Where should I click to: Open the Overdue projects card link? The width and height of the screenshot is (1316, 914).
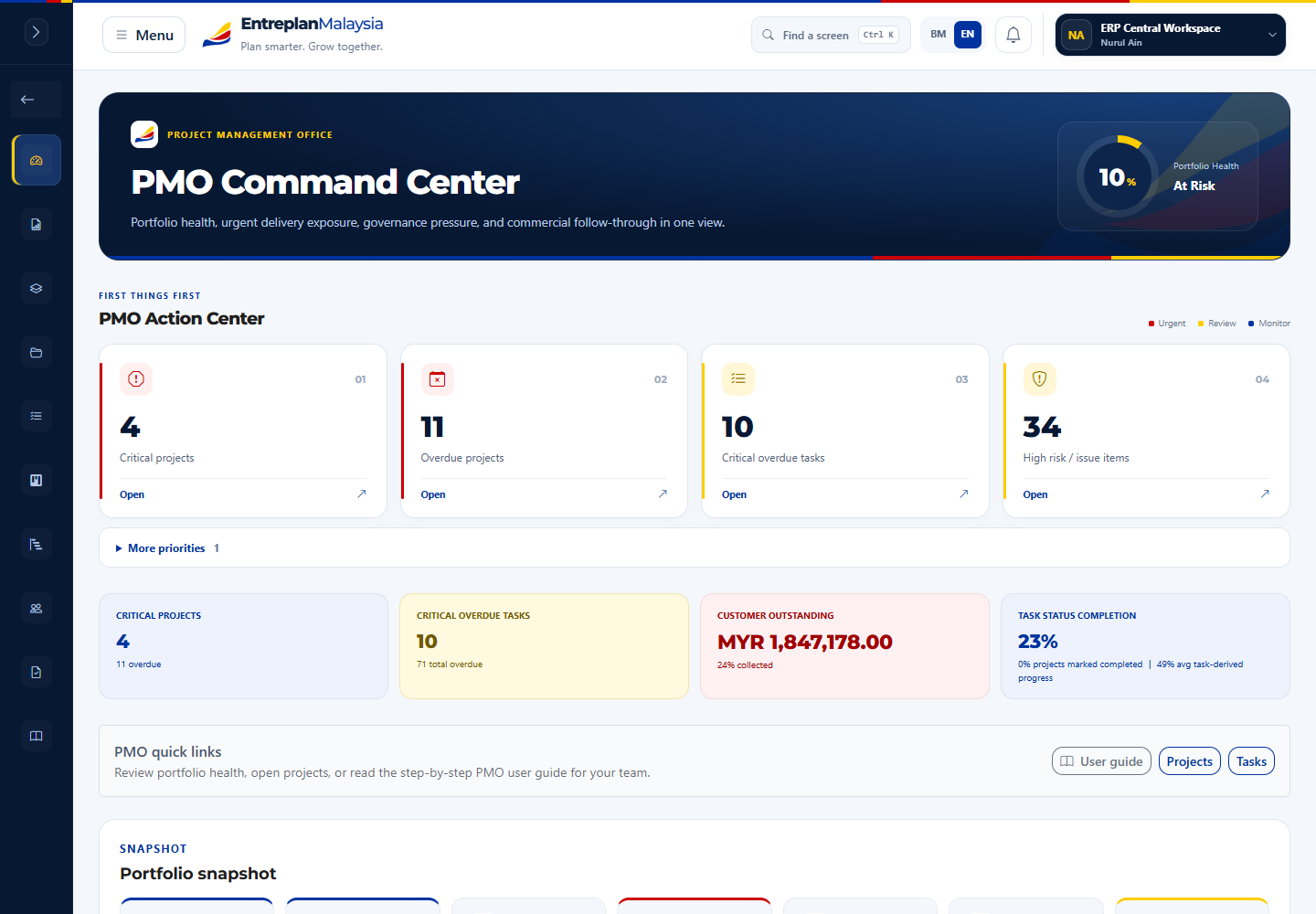[x=433, y=494]
